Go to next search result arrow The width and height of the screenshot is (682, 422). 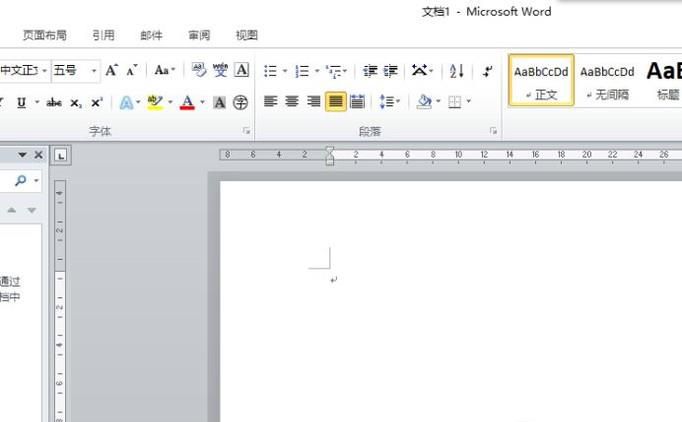[31, 210]
